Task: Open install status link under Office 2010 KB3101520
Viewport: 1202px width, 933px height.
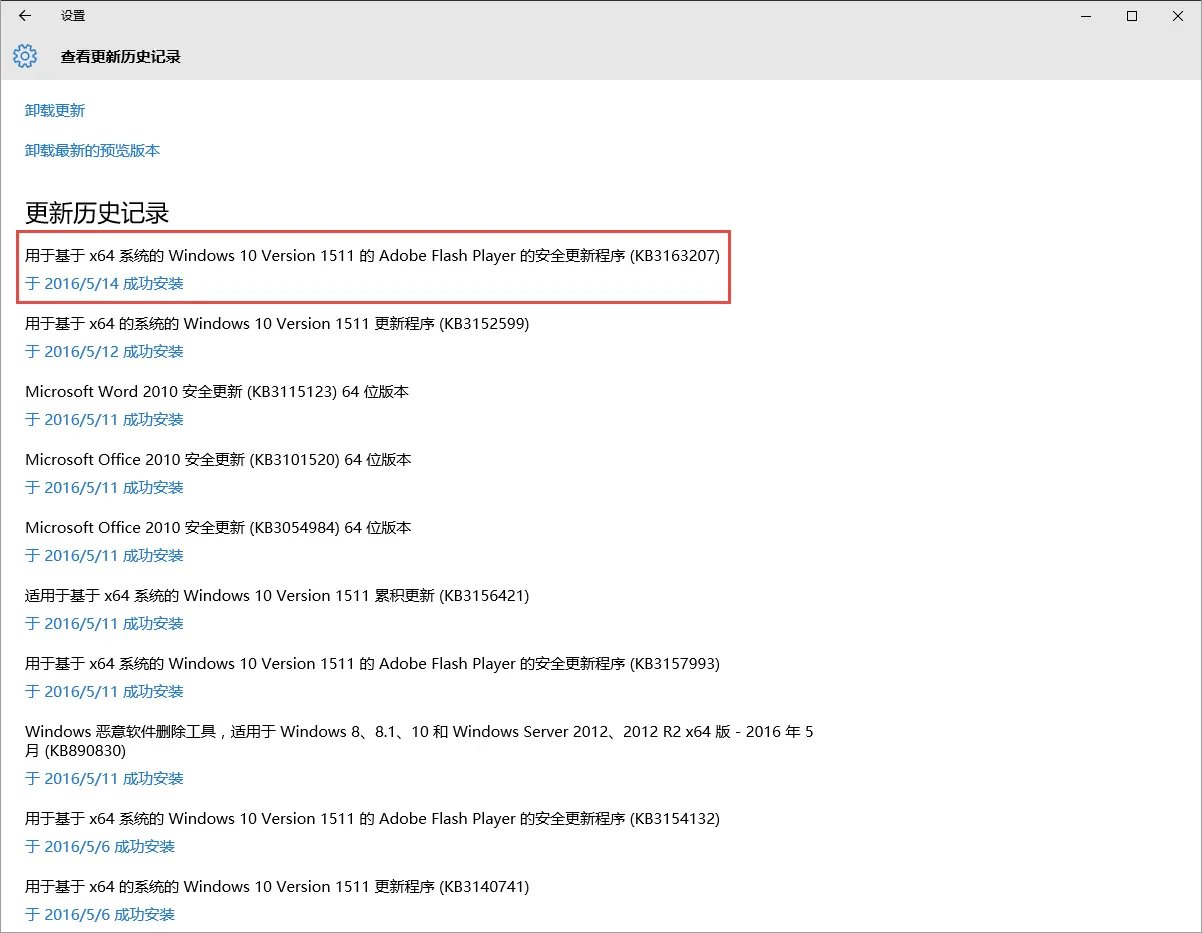Action: [x=104, y=488]
